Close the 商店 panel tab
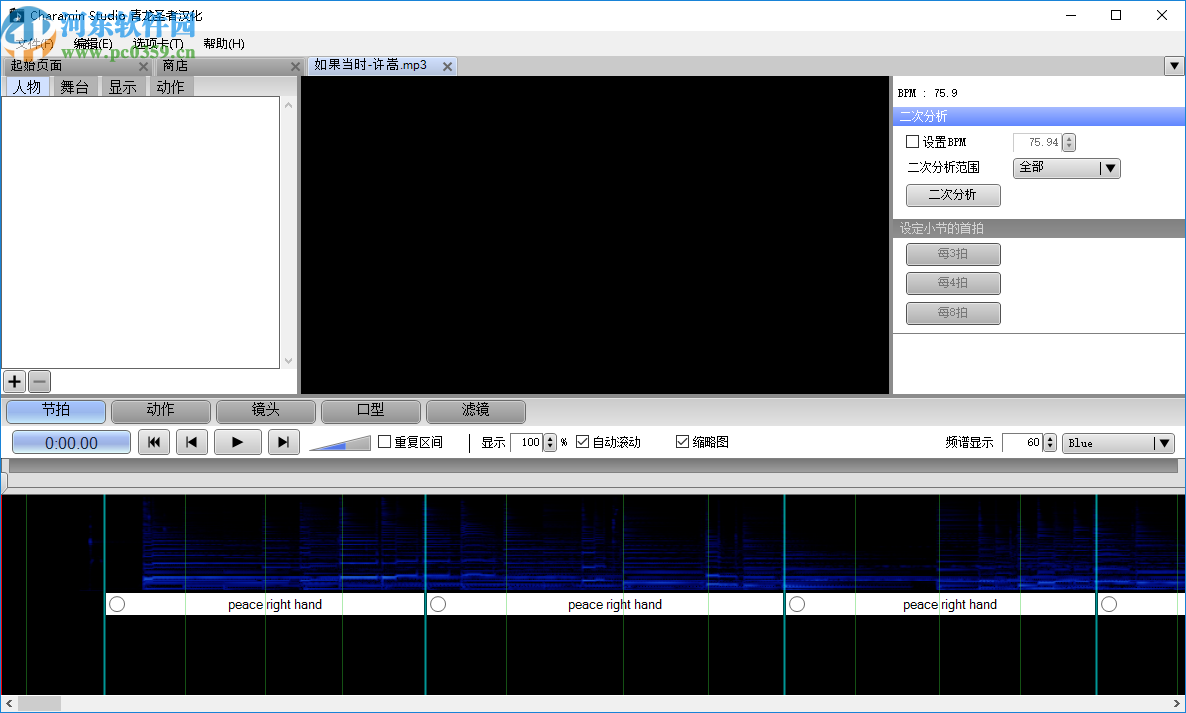Viewport: 1186px width, 713px height. coord(295,66)
